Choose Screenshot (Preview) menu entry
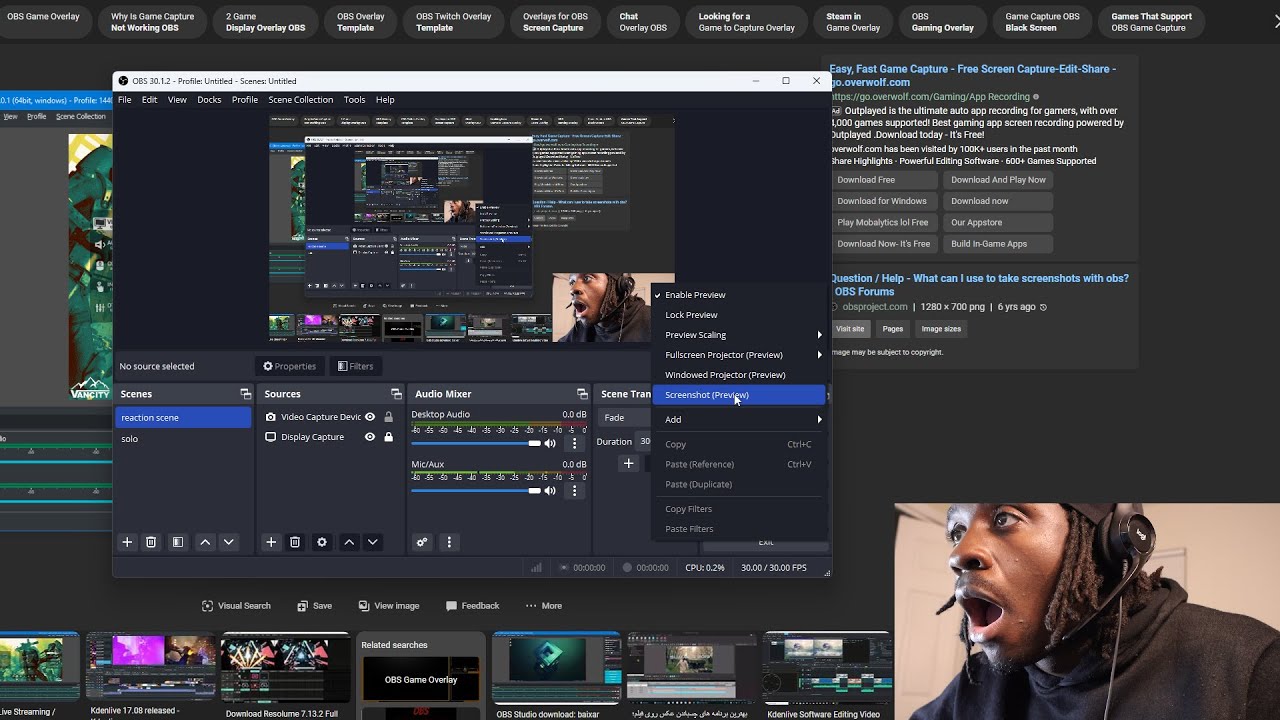The image size is (1280, 720). (738, 395)
